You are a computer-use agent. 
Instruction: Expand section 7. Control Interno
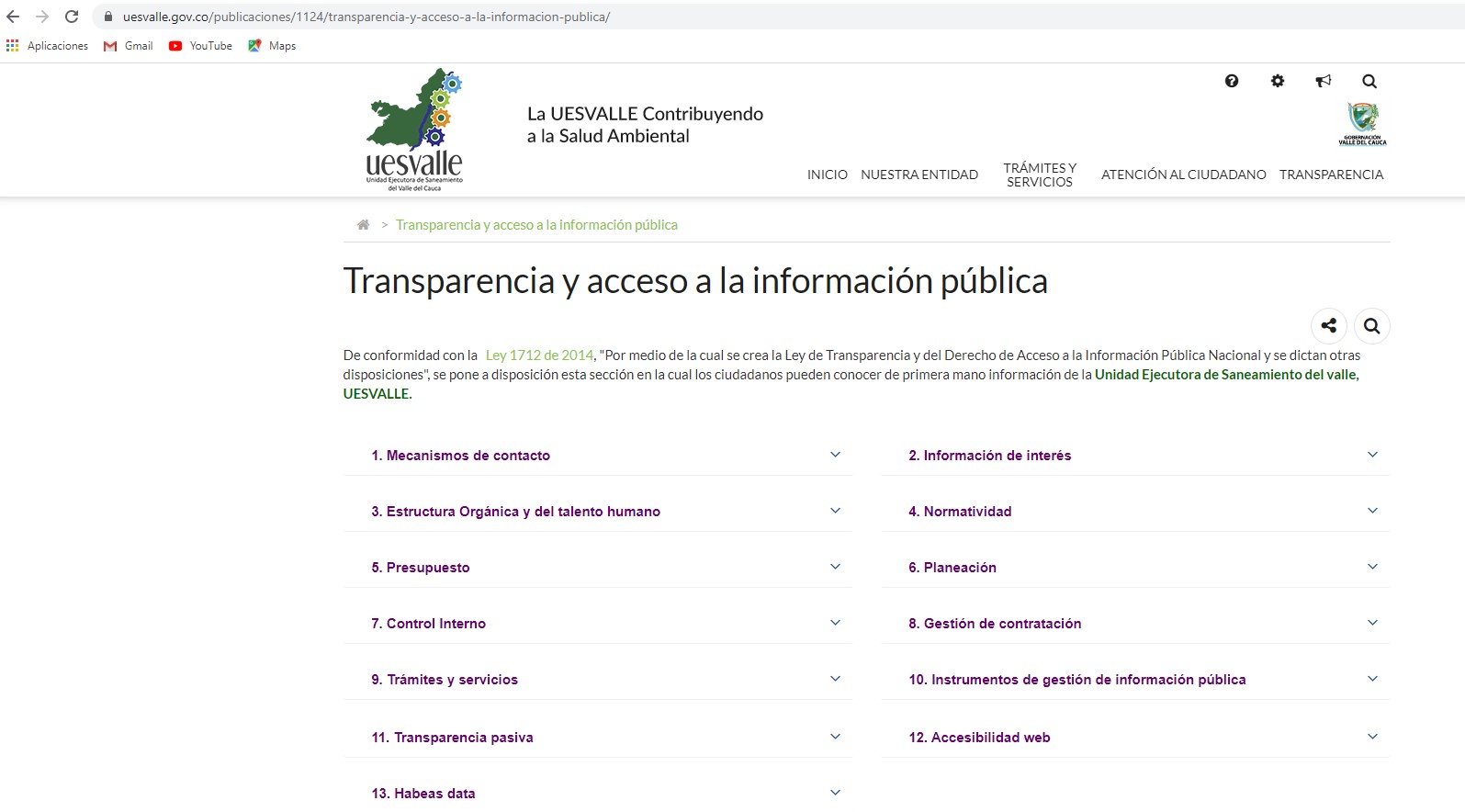(598, 623)
